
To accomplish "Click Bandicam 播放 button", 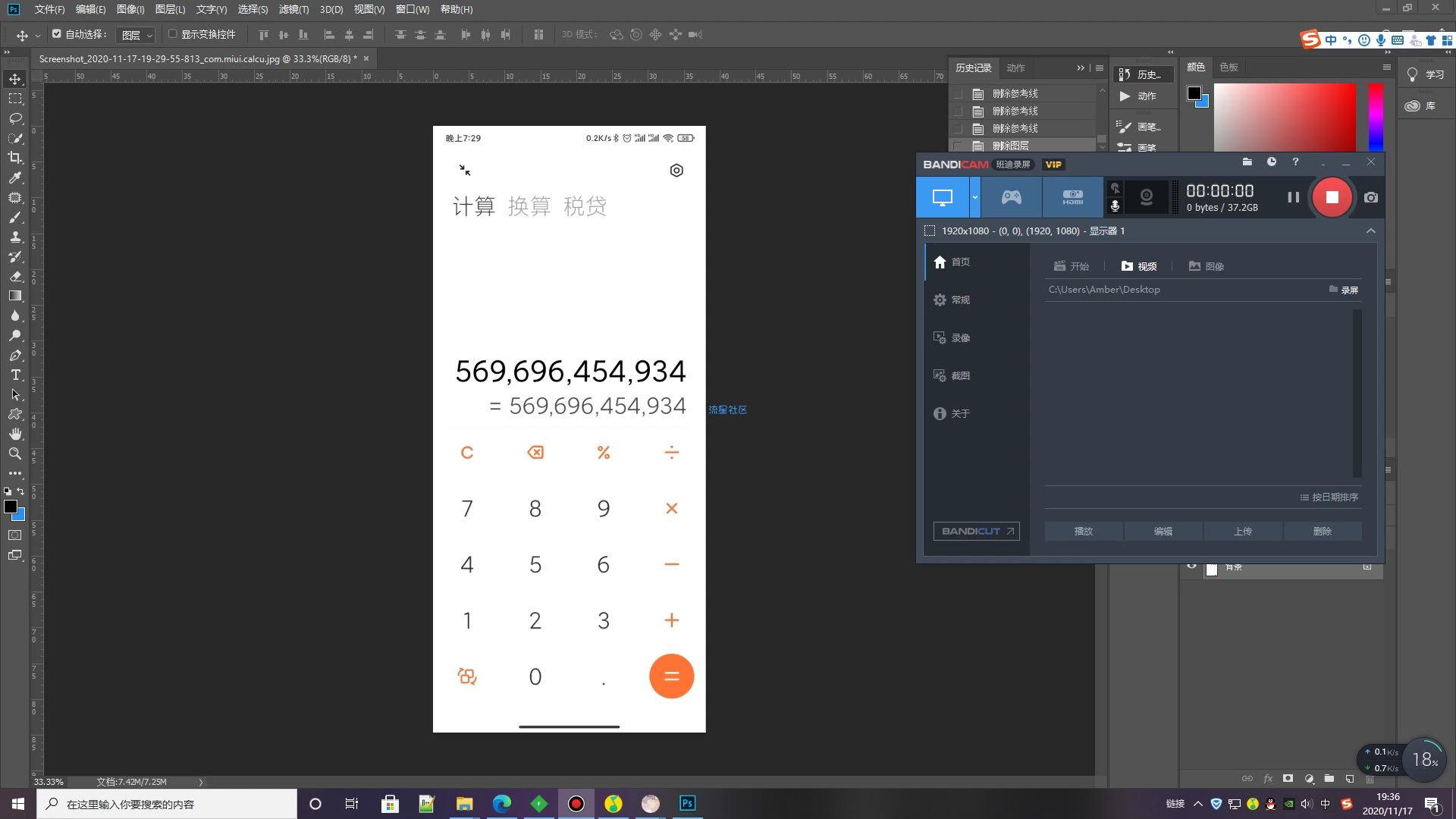I will [1084, 531].
